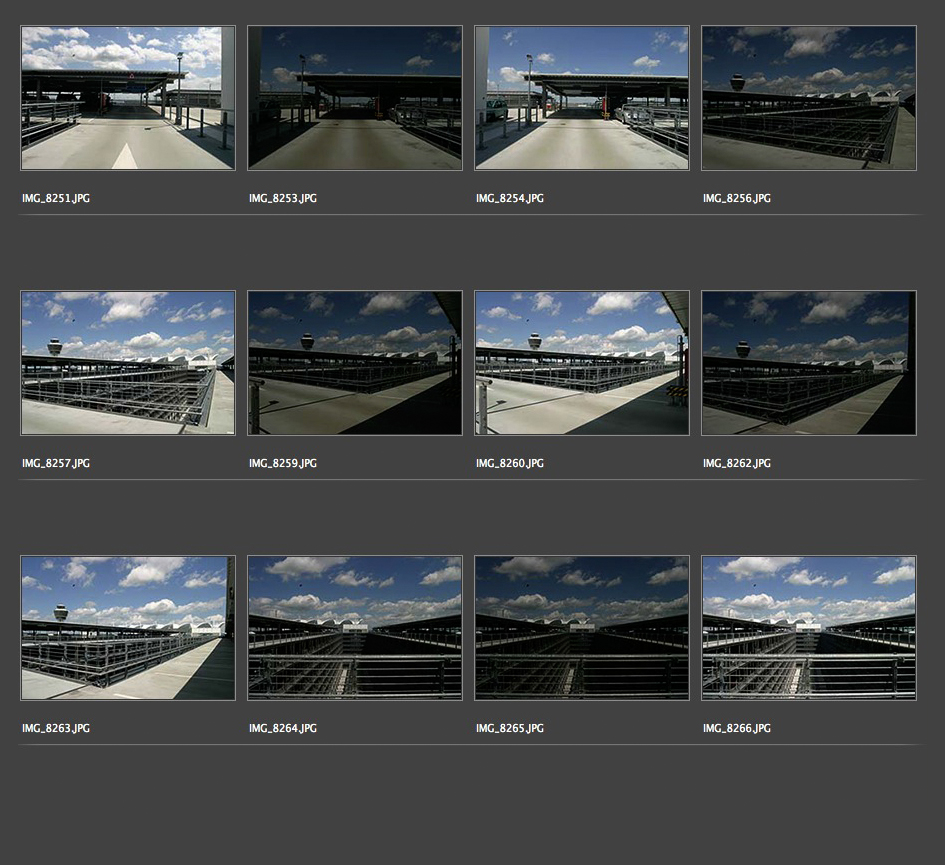The height and width of the screenshot is (865, 945).
Task: Select the IMG_8262.JPG filename text
Action: tap(737, 464)
